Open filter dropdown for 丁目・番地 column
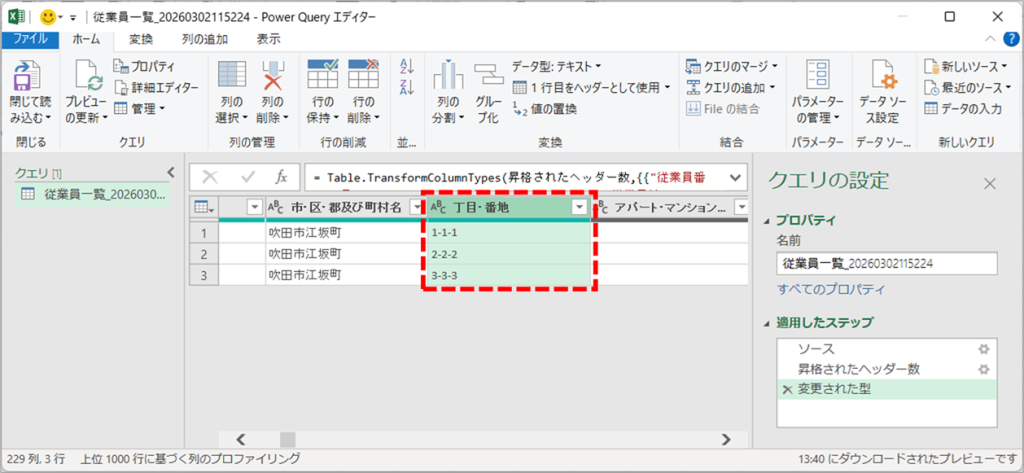Image resolution: width=1024 pixels, height=473 pixels. tap(579, 207)
